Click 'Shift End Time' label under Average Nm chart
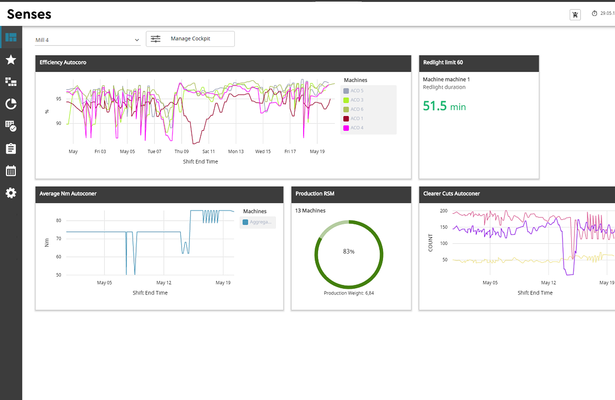Screen dimensions: 615x400 coord(150,293)
